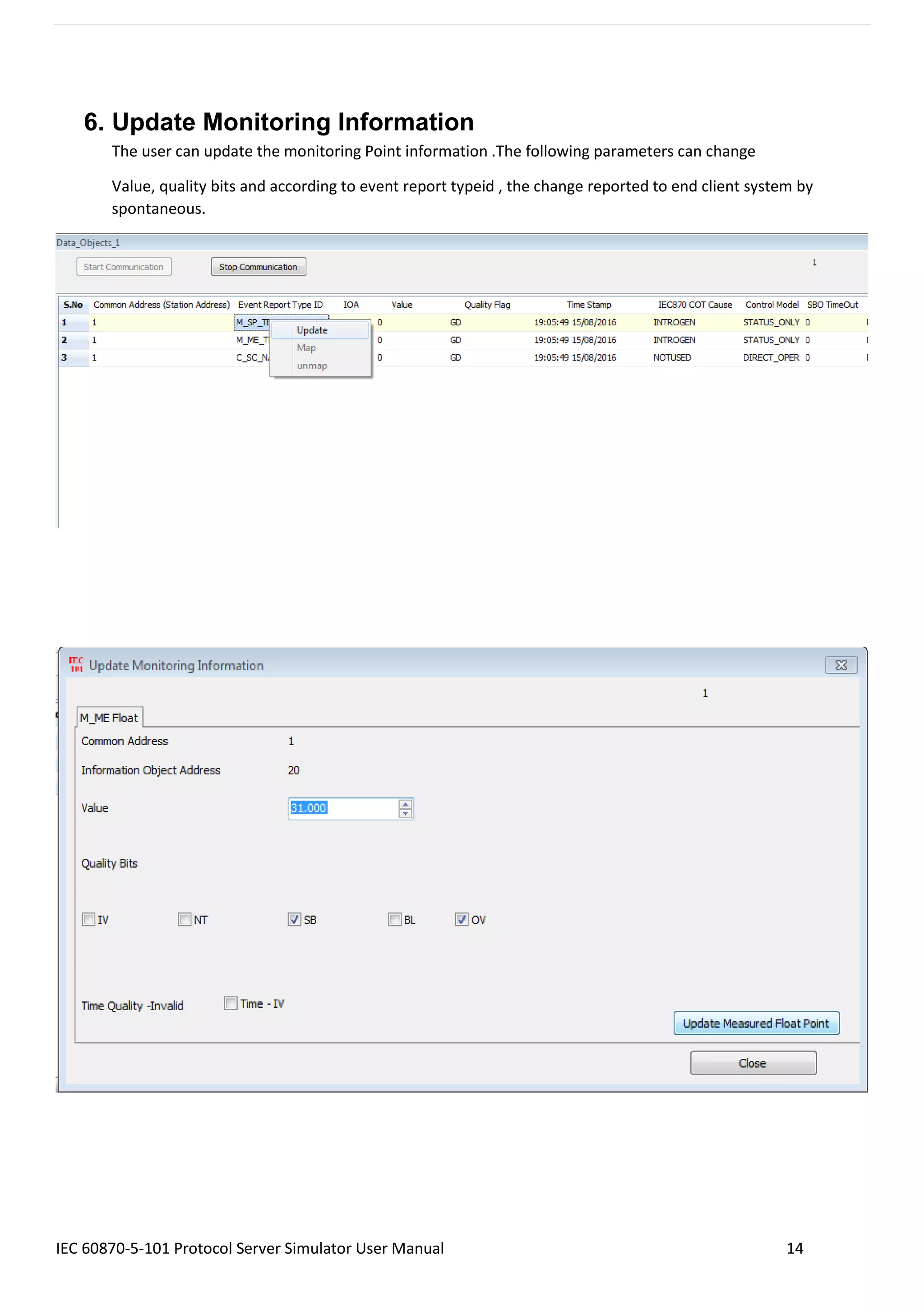This screenshot has height=1307, width=924.
Task: Decrease Value with spinner down arrow
Action: click(x=405, y=813)
